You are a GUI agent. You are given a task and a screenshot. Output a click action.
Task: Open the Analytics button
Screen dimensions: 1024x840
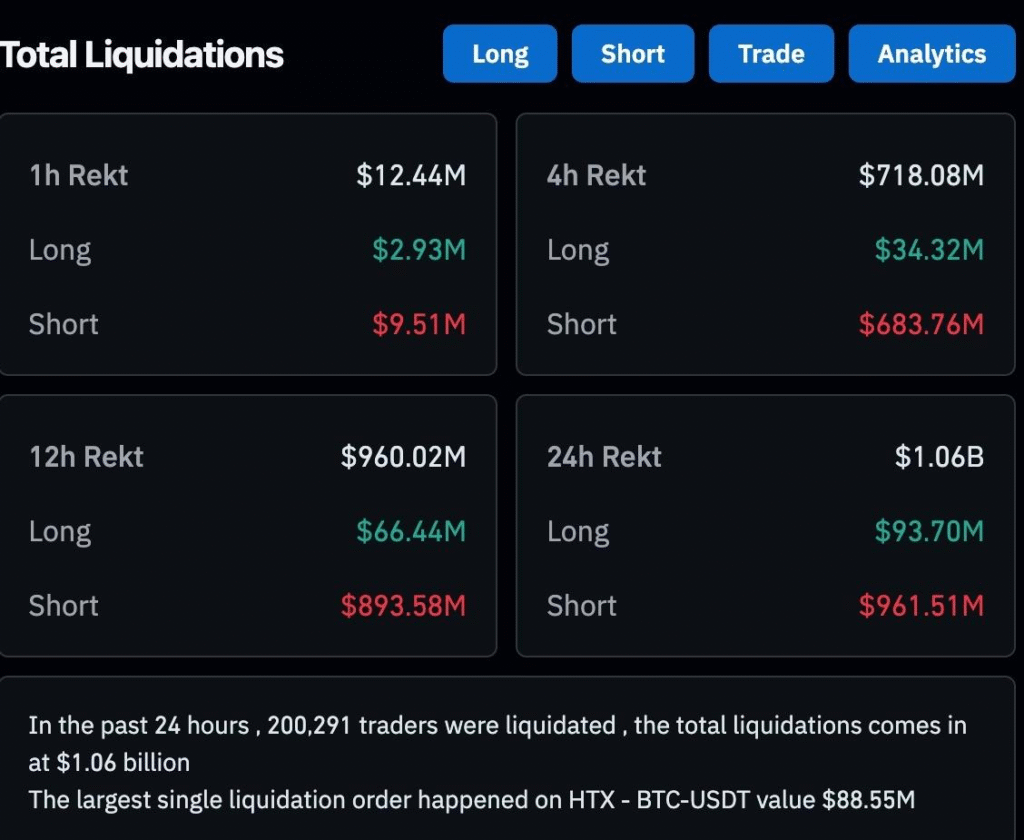(931, 54)
